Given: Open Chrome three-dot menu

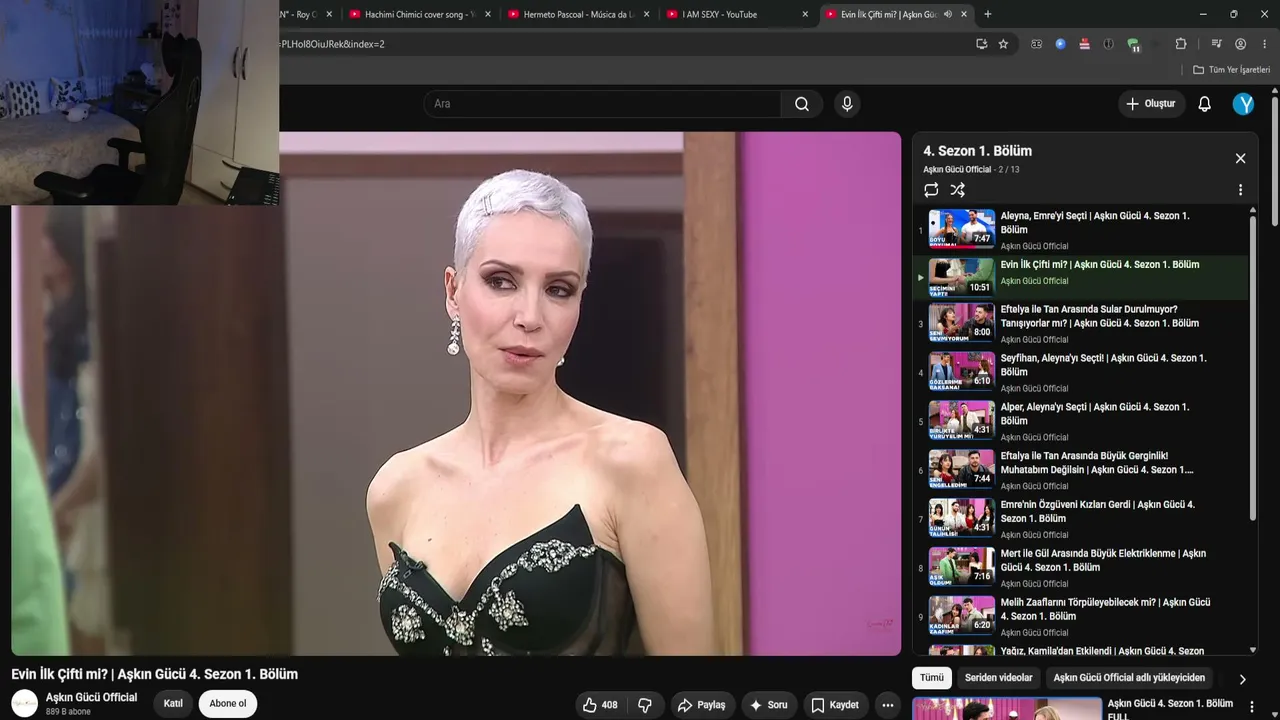Looking at the screenshot, I should (x=1265, y=44).
